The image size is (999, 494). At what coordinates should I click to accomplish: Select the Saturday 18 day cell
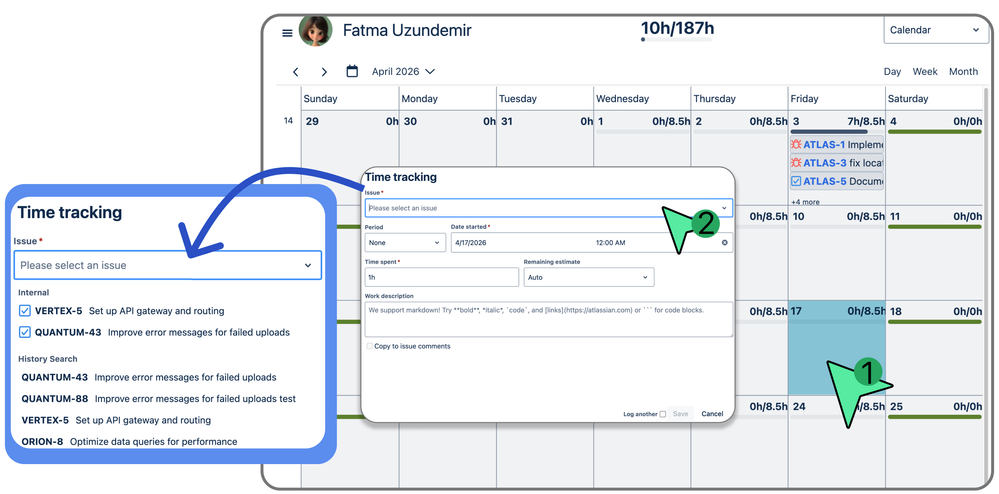click(x=934, y=347)
